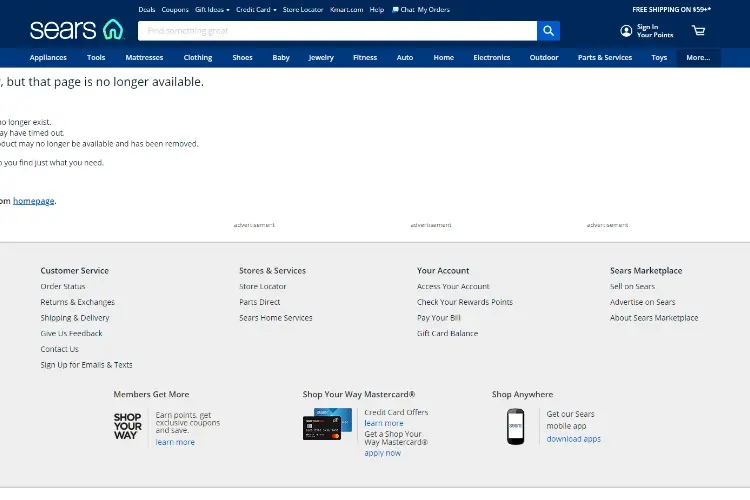This screenshot has height=500, width=750.
Task: Open Order Status in footer
Action: click(x=63, y=286)
